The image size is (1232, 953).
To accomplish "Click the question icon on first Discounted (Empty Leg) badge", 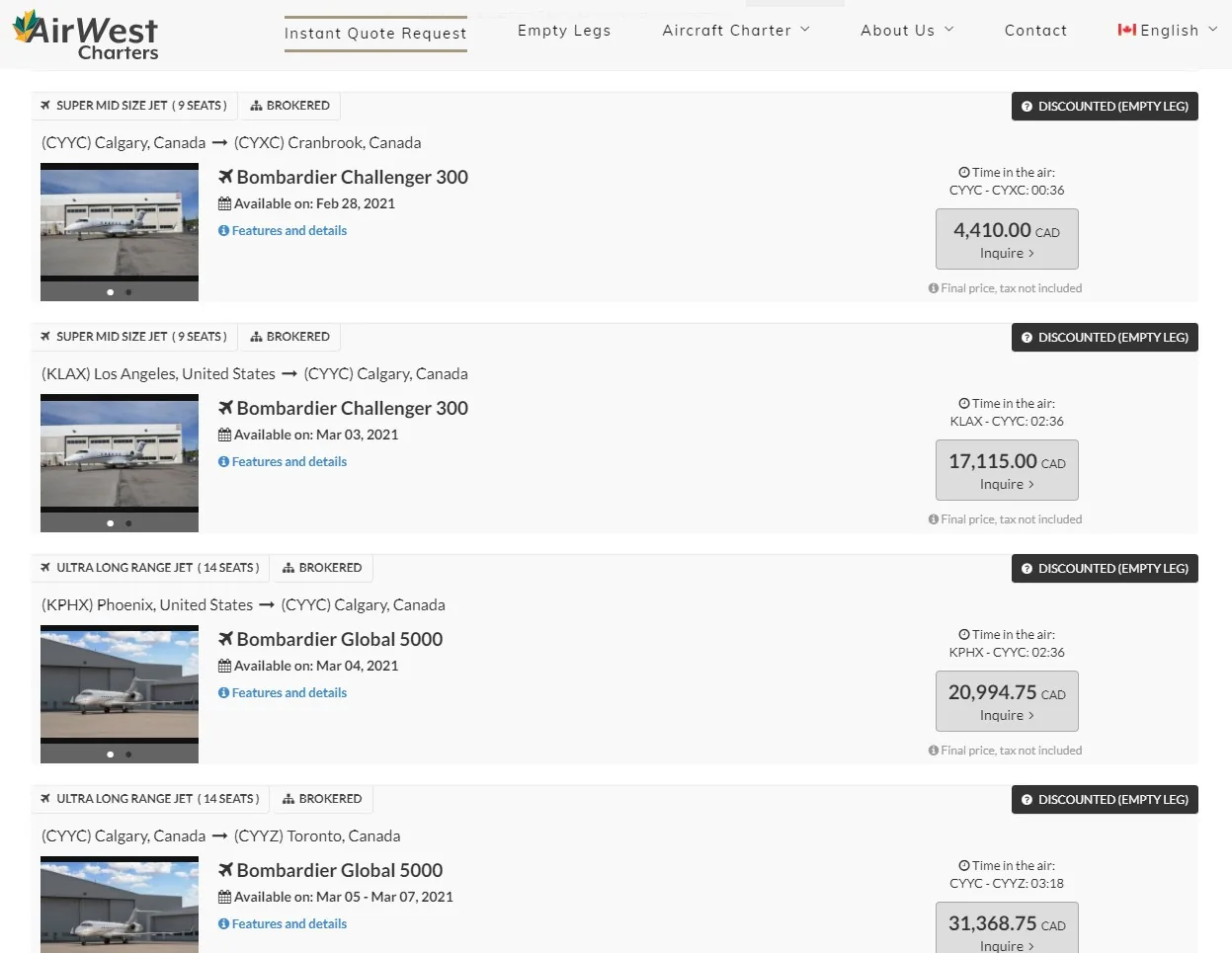I will point(1027,107).
